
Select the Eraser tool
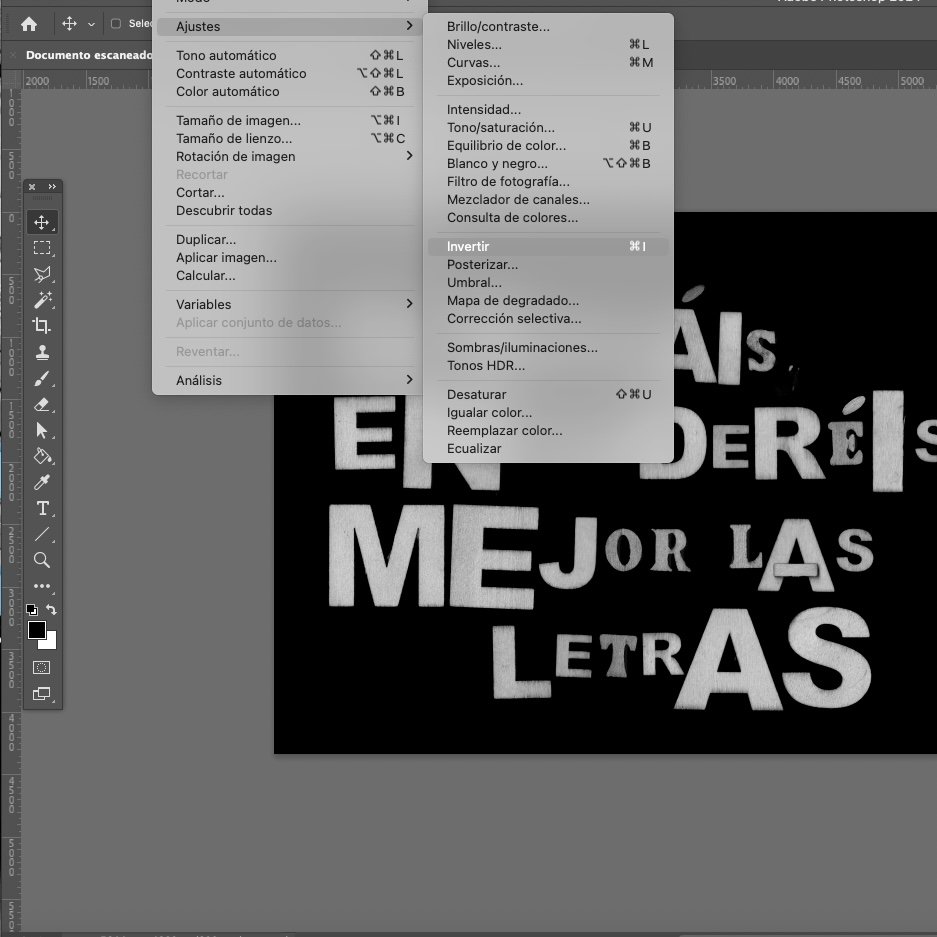point(42,405)
